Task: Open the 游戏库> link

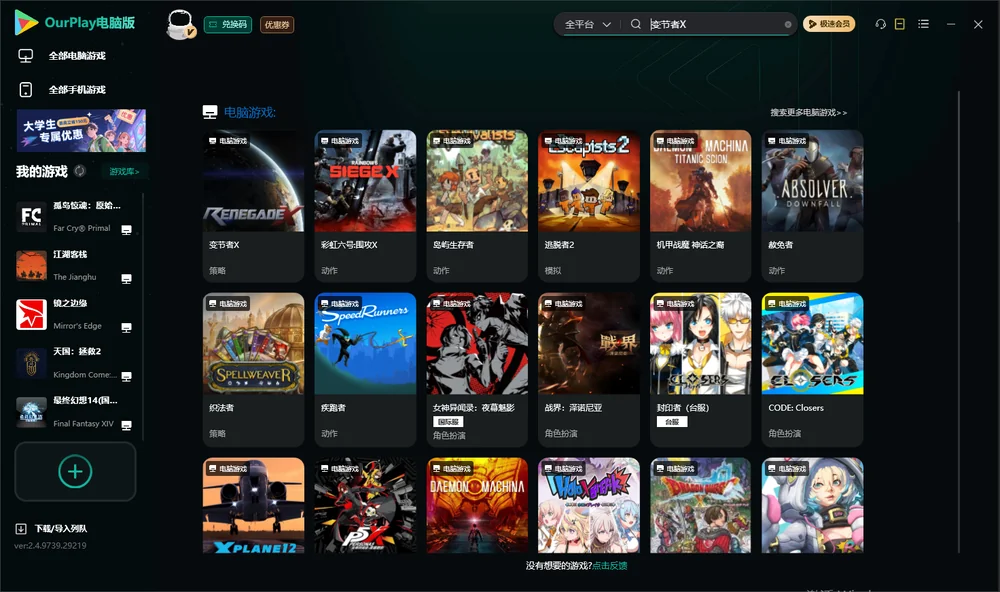Action: coord(124,171)
